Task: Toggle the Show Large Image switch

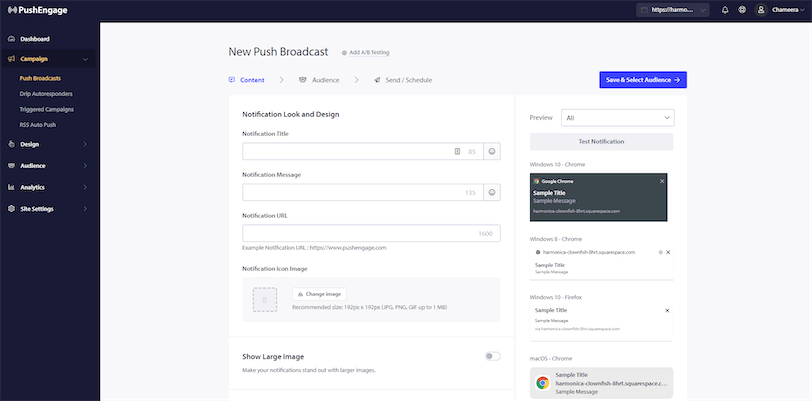Action: pyautogui.click(x=492, y=356)
